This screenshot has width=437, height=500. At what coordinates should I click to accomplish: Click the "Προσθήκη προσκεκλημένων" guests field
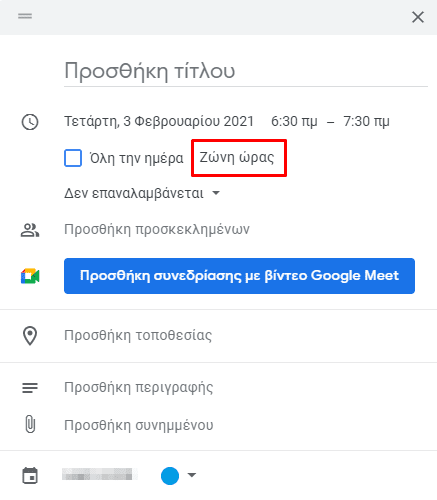tap(157, 229)
